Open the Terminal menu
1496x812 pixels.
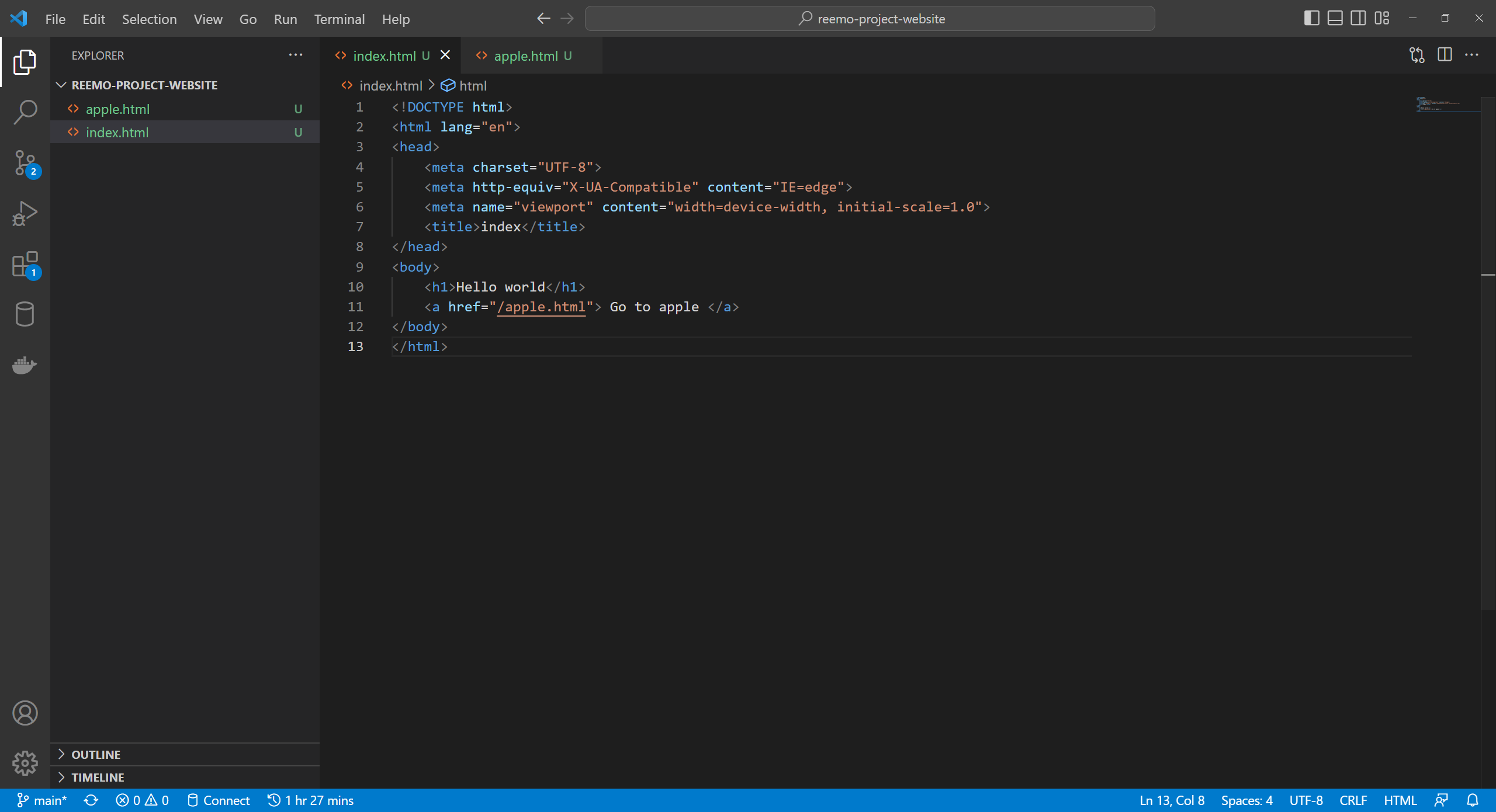[x=340, y=19]
